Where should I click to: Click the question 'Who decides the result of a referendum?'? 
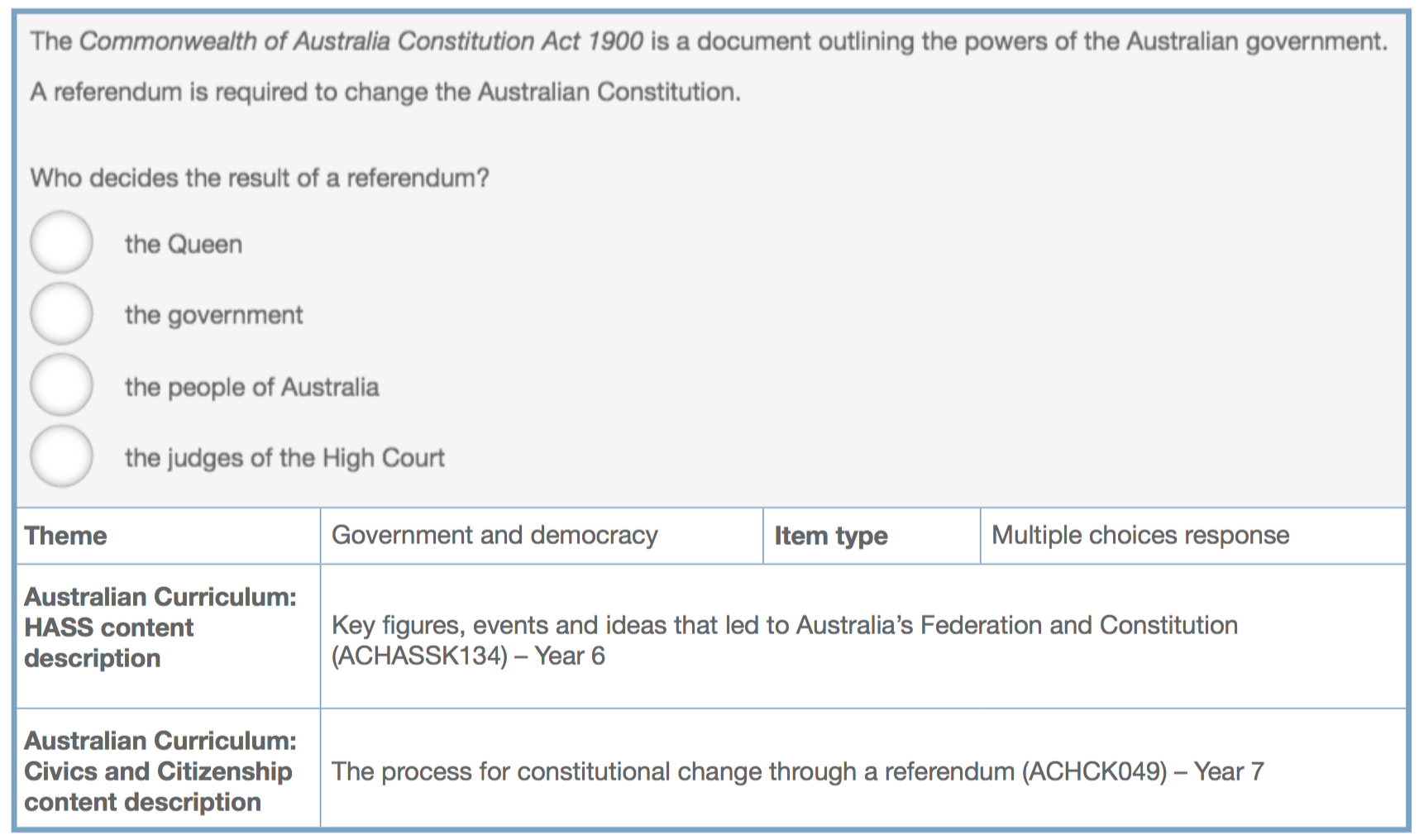pyautogui.click(x=260, y=178)
